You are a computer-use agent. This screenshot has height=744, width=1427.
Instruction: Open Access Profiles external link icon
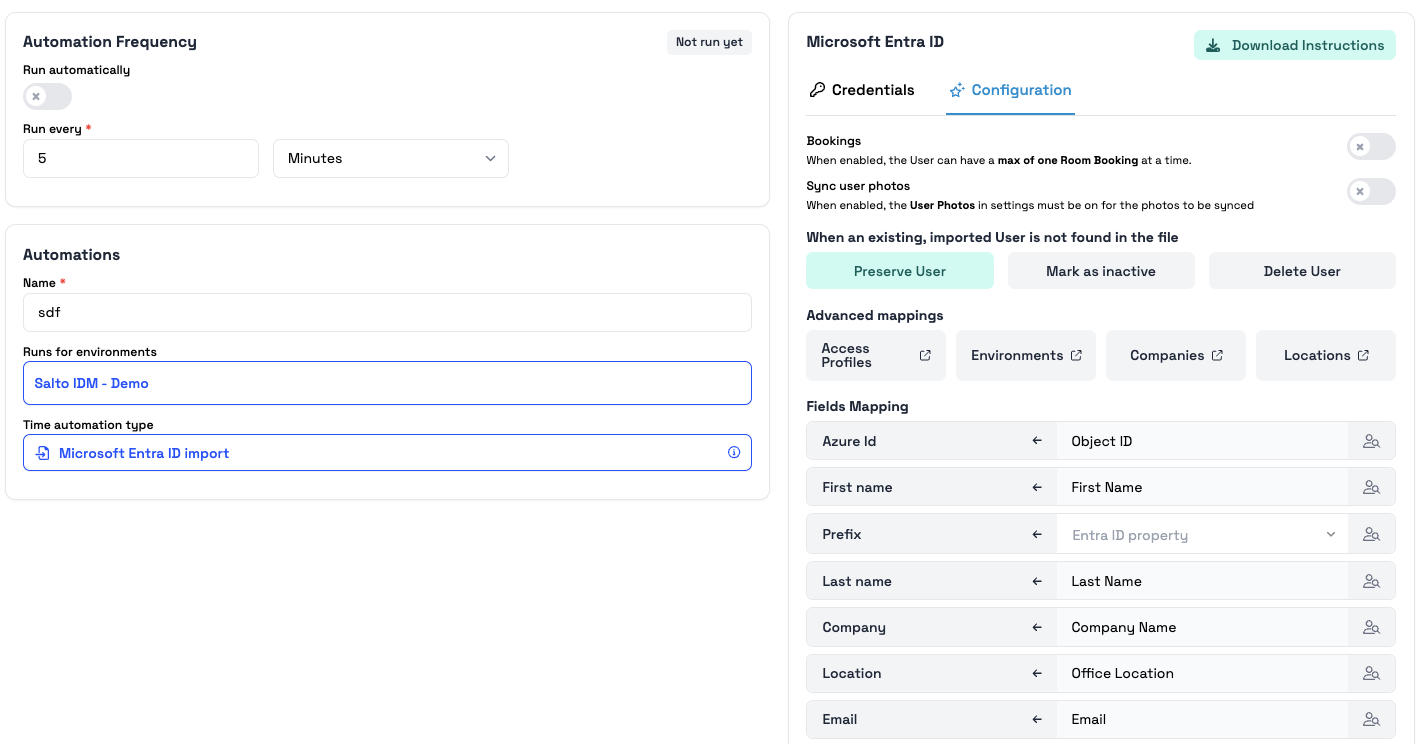pos(925,356)
